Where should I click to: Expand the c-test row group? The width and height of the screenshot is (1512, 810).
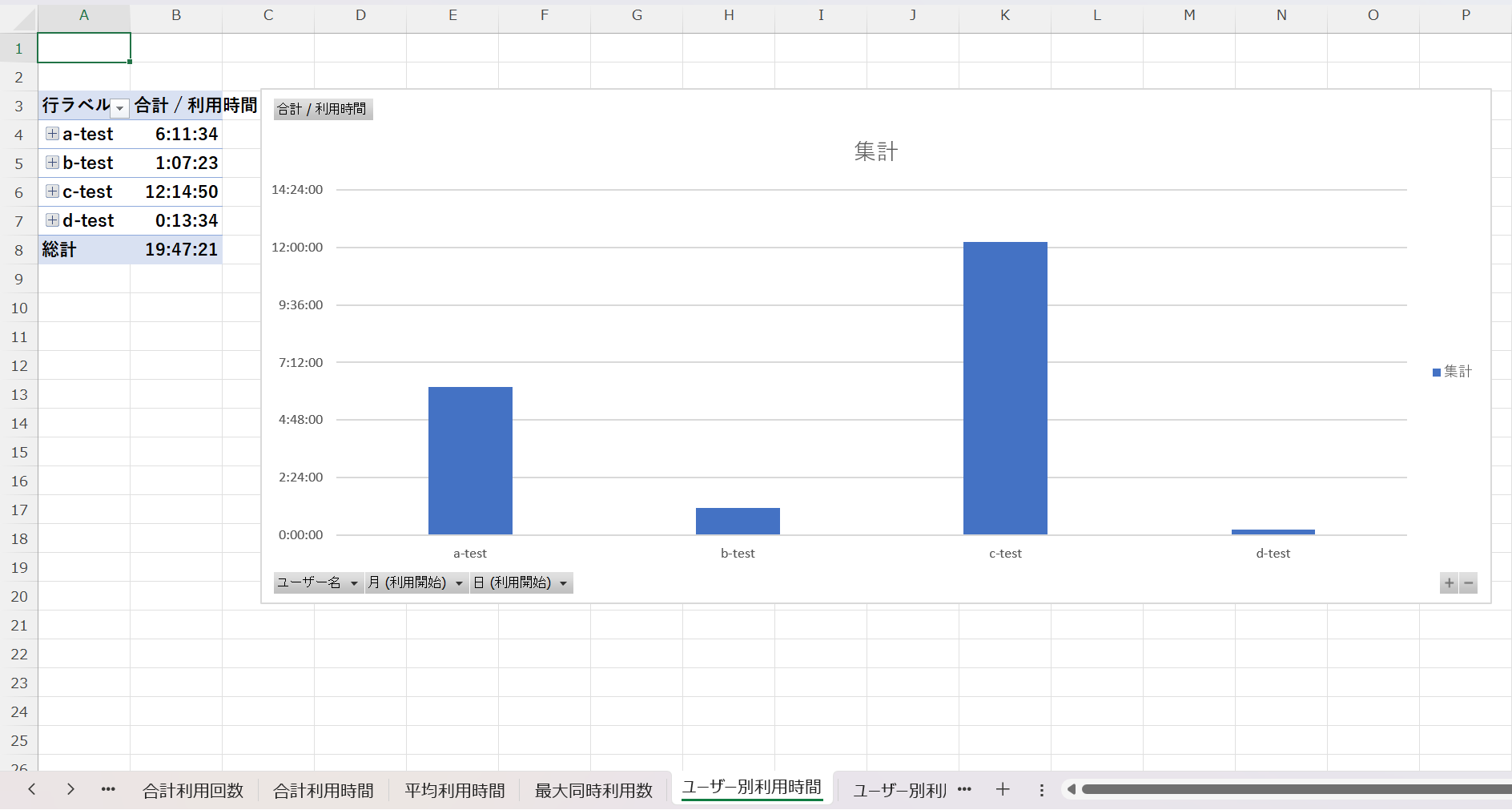click(52, 191)
